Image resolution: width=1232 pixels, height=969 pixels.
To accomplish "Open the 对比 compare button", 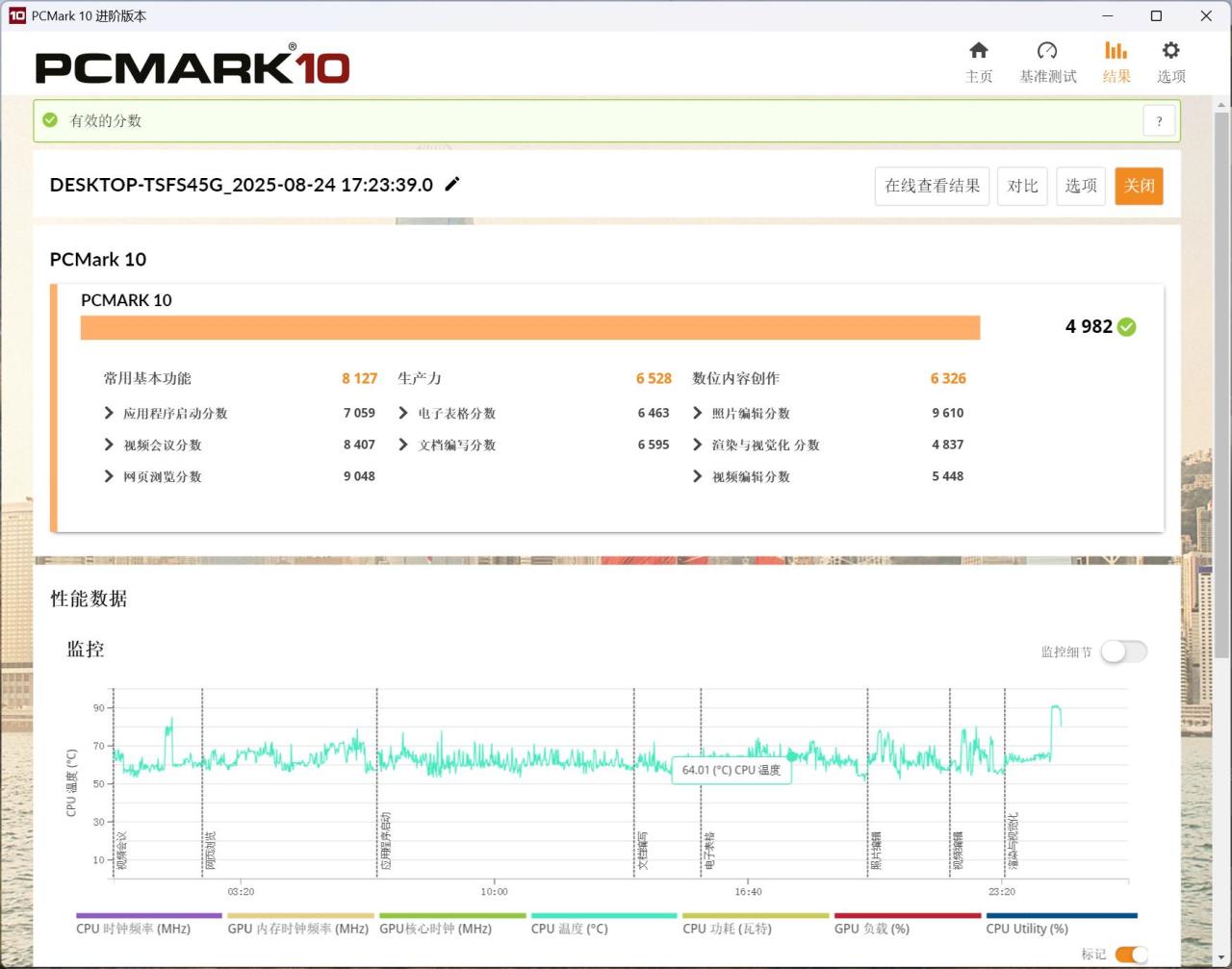I will (1022, 186).
